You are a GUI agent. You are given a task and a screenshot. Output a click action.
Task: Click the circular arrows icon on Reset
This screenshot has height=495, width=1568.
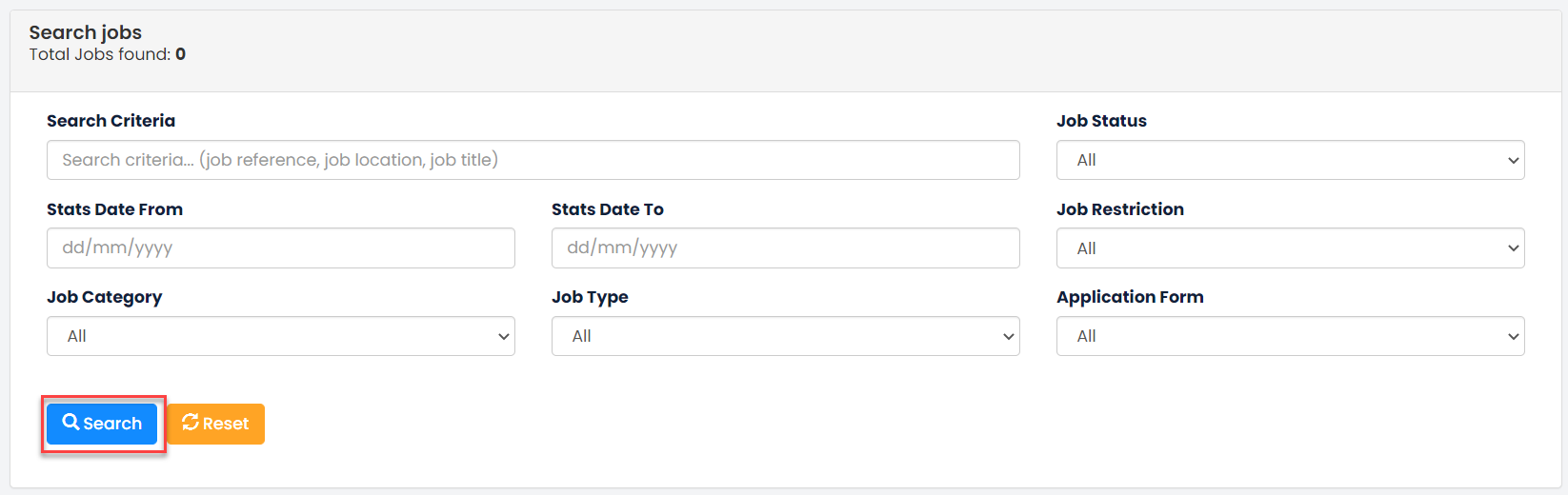pos(191,422)
